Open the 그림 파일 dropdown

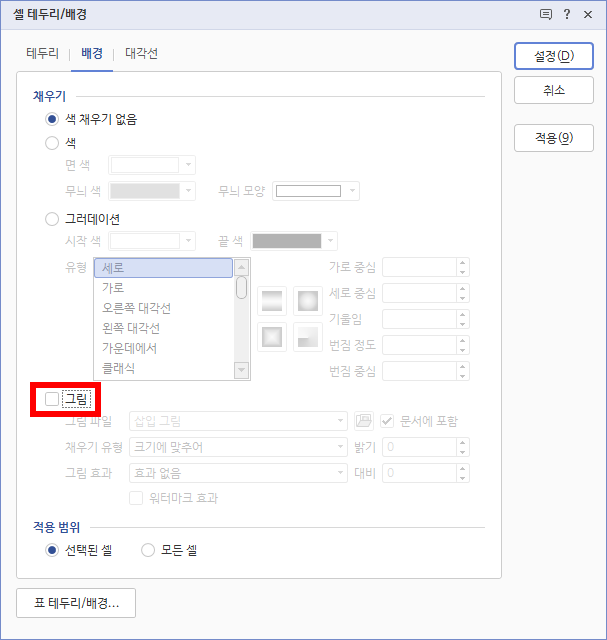point(238,421)
